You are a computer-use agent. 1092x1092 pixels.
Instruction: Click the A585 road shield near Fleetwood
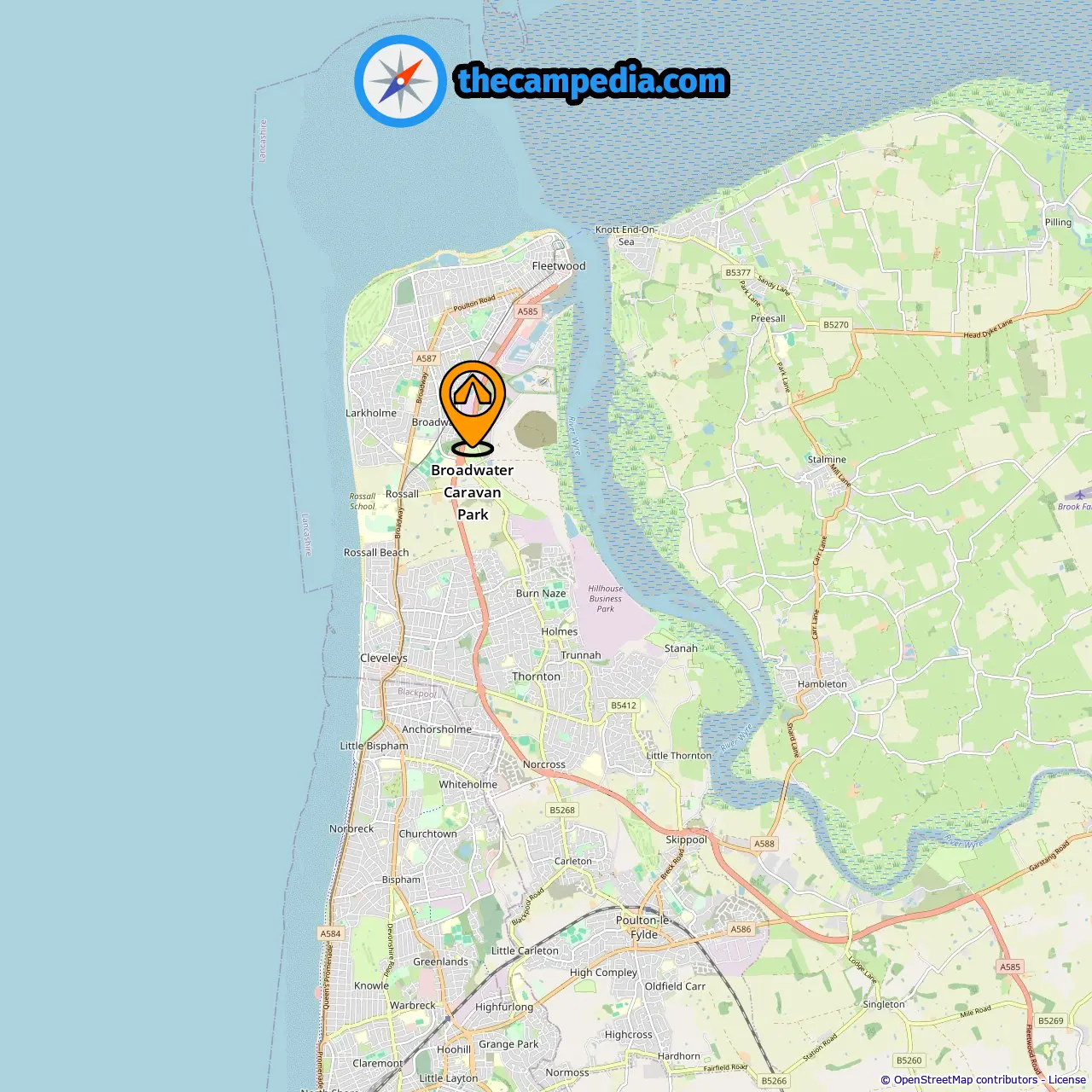pos(528,311)
